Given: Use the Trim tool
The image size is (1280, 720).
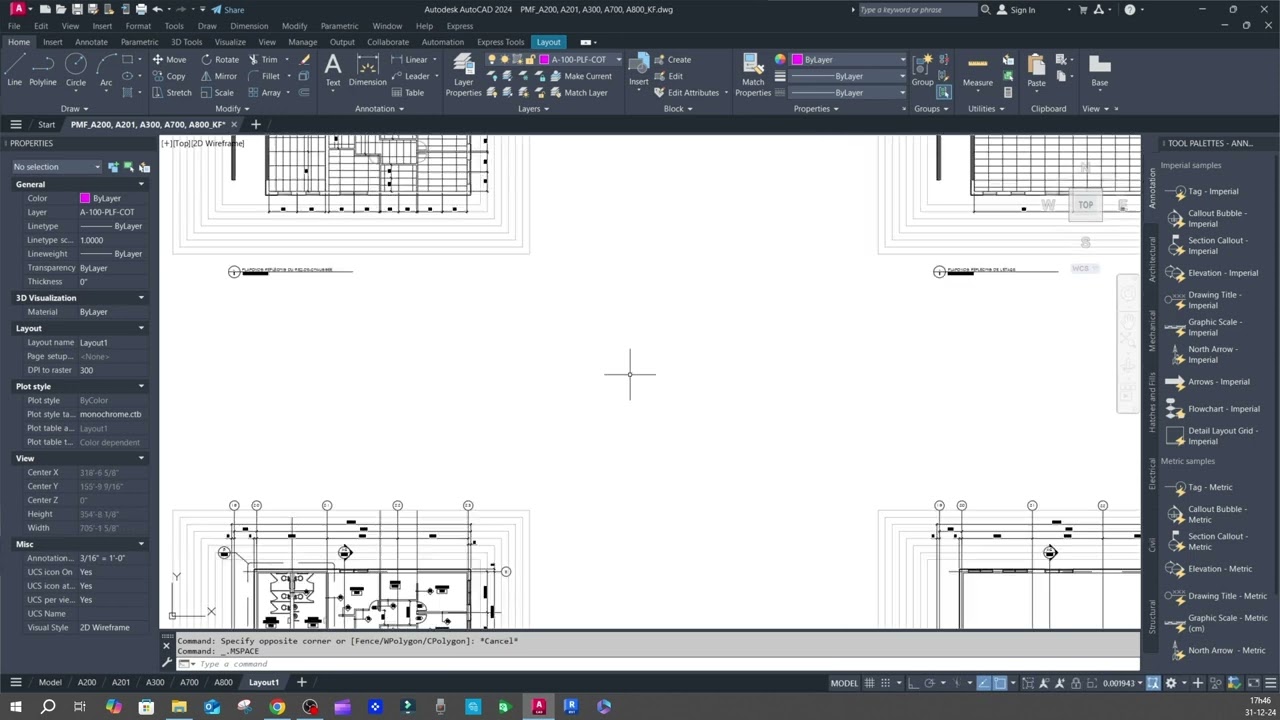Looking at the screenshot, I should click(x=262, y=59).
